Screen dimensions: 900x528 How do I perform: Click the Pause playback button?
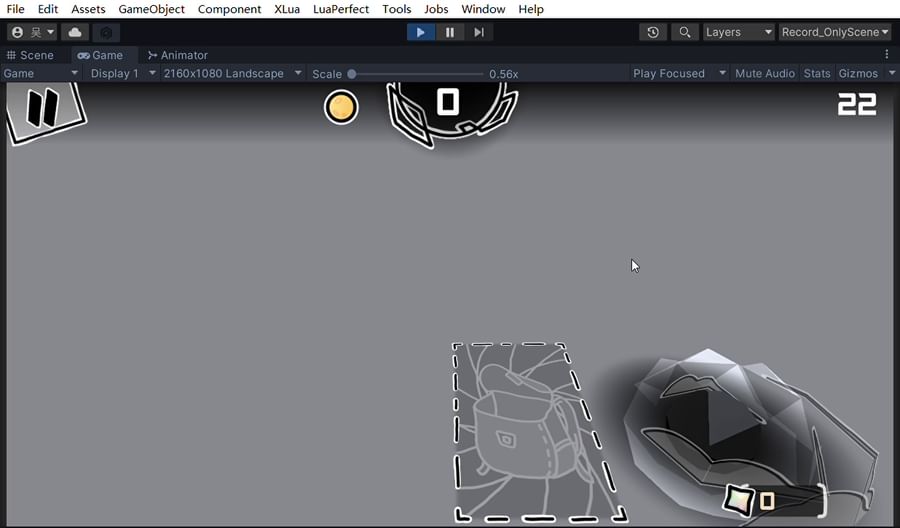pyautogui.click(x=450, y=32)
